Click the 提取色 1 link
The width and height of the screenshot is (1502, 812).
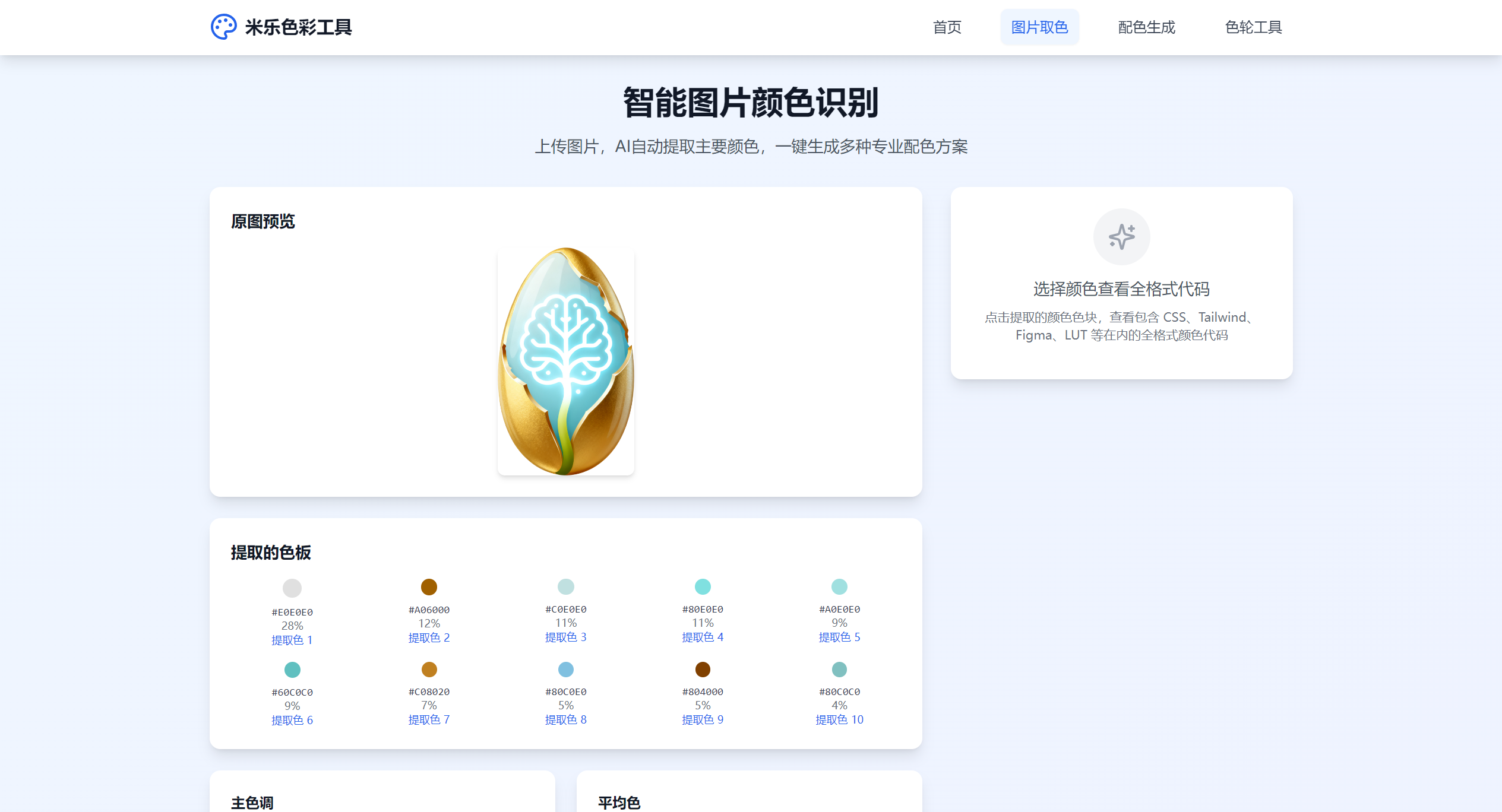pos(292,640)
